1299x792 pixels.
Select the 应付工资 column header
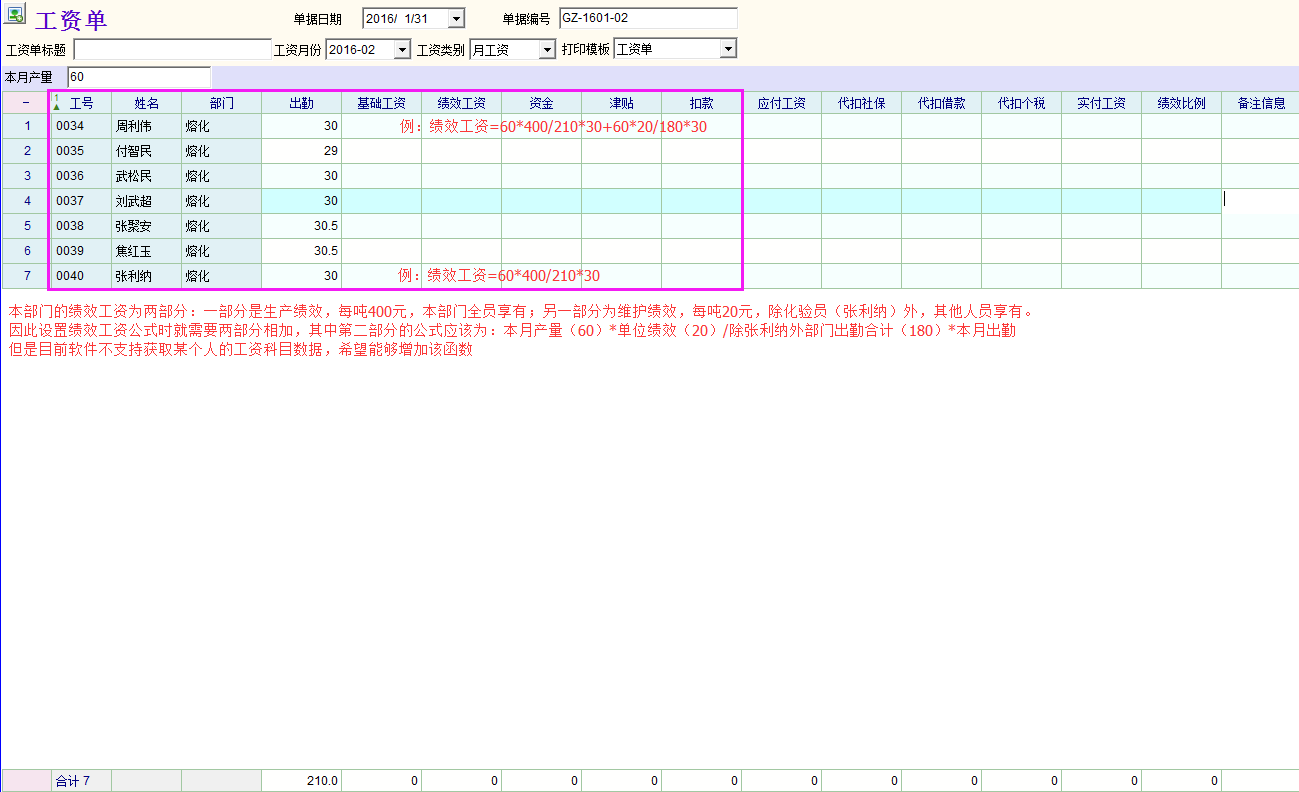coord(781,103)
